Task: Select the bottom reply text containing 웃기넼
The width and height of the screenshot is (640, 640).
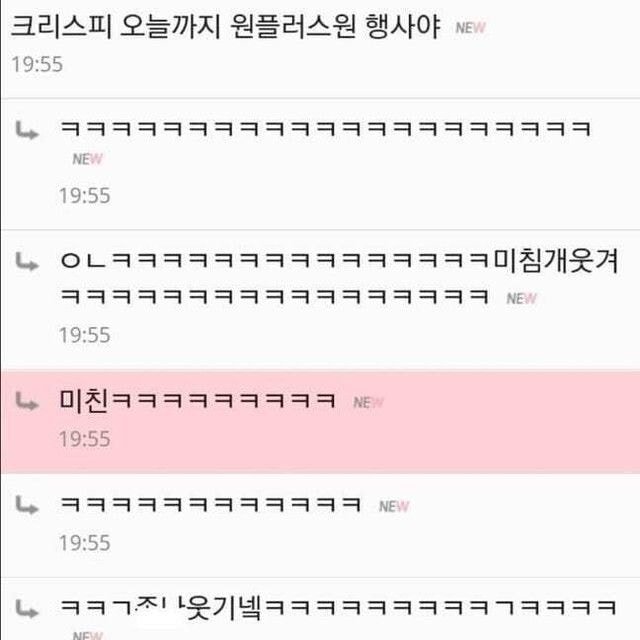Action: (x=338, y=608)
